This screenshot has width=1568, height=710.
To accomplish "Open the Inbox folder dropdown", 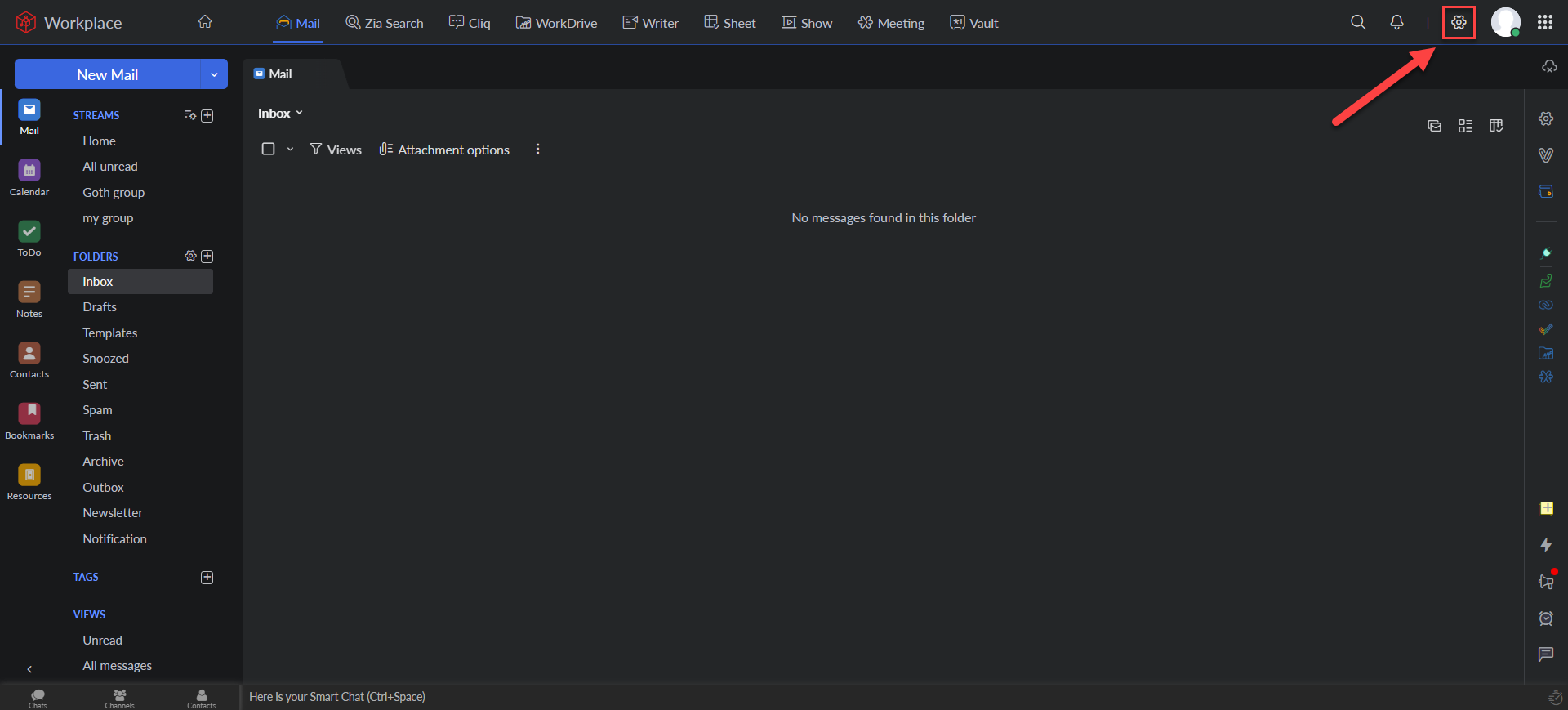I will [280, 114].
